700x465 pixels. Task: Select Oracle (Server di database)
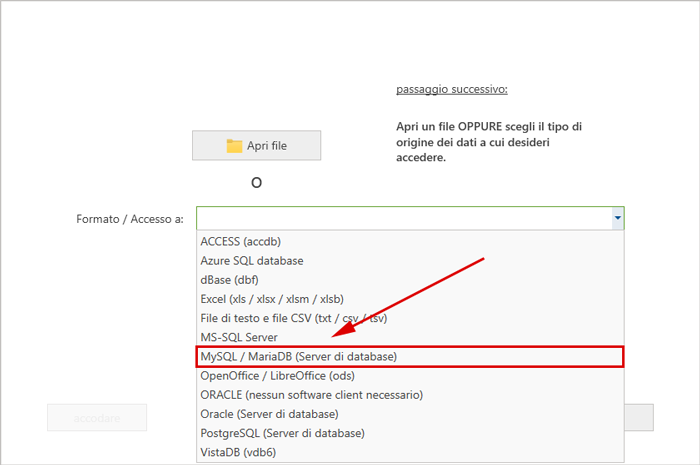click(269, 414)
